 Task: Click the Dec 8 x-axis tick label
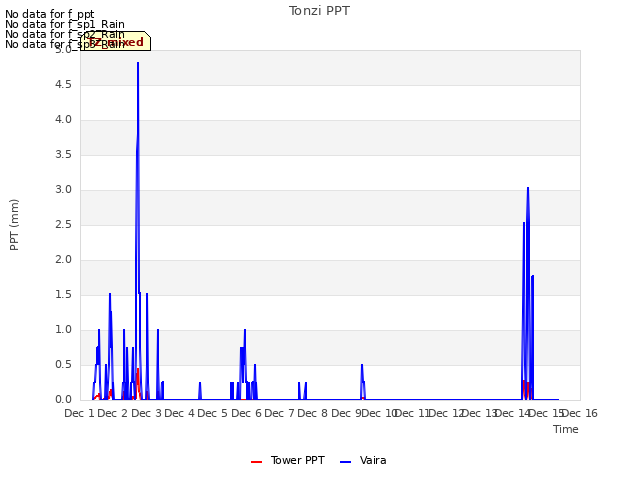[313, 413]
